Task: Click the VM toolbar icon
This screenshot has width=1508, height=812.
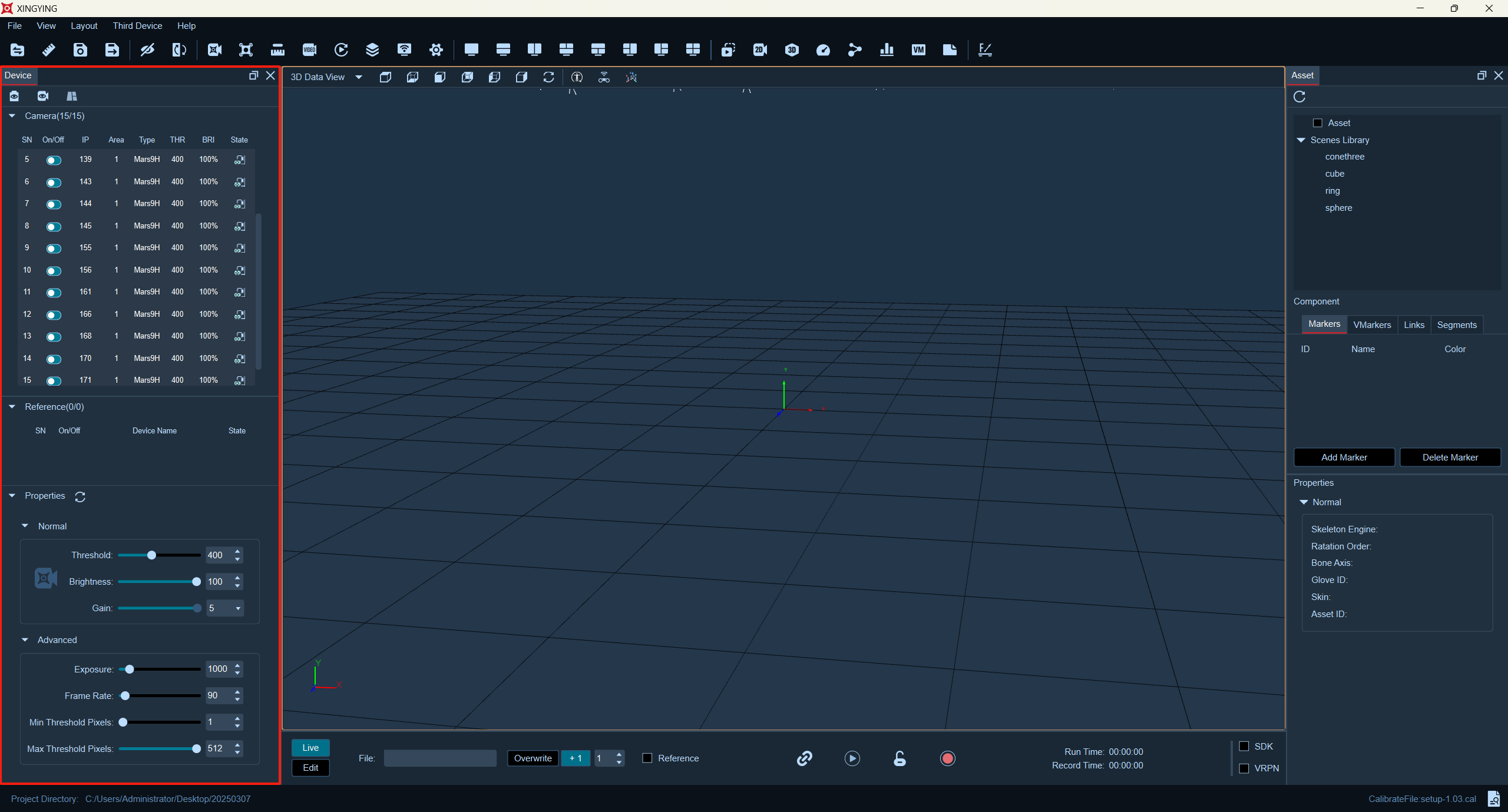Action: tap(918, 50)
